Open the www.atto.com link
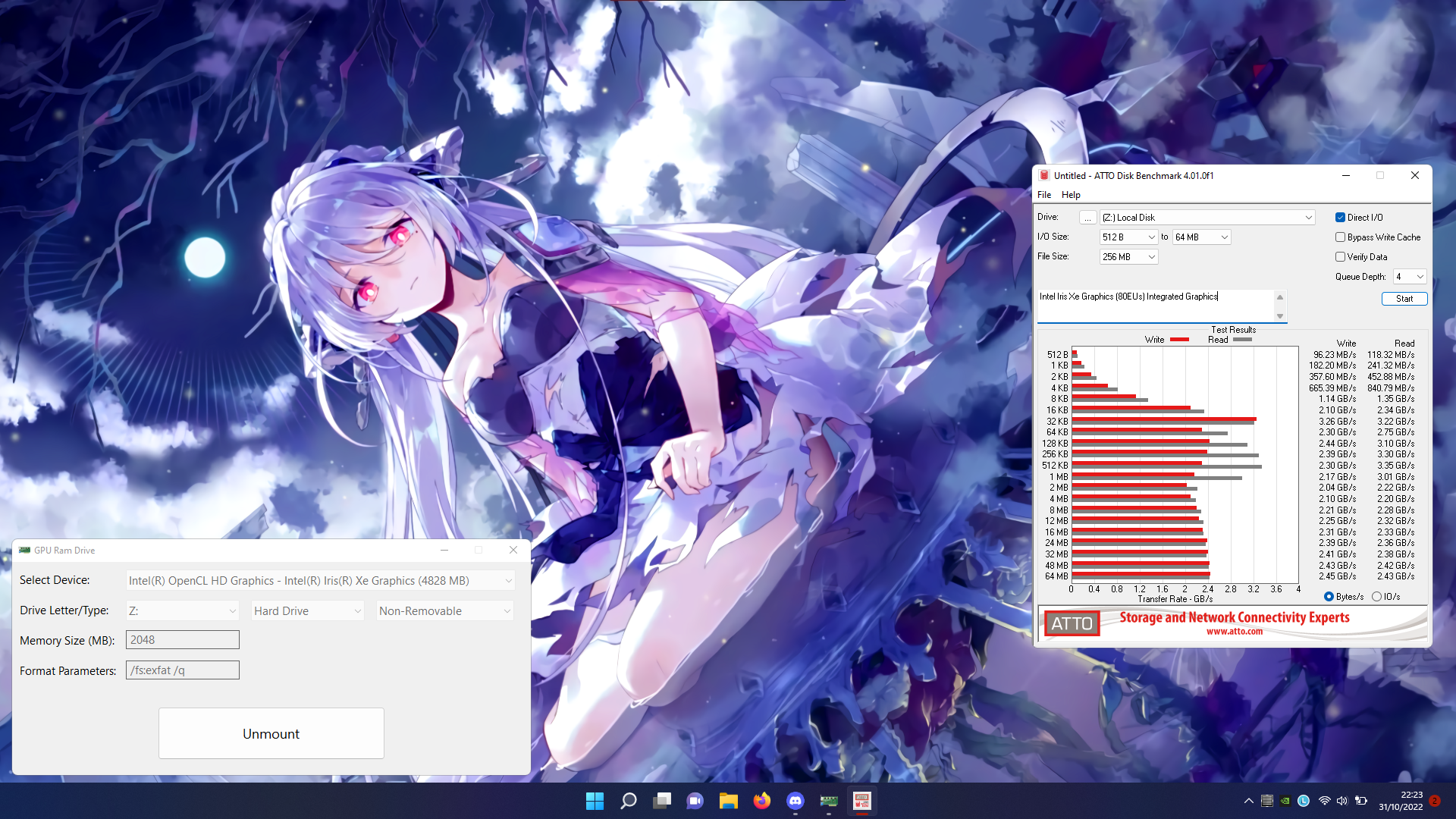Image resolution: width=1456 pixels, height=819 pixels. pos(1235,631)
